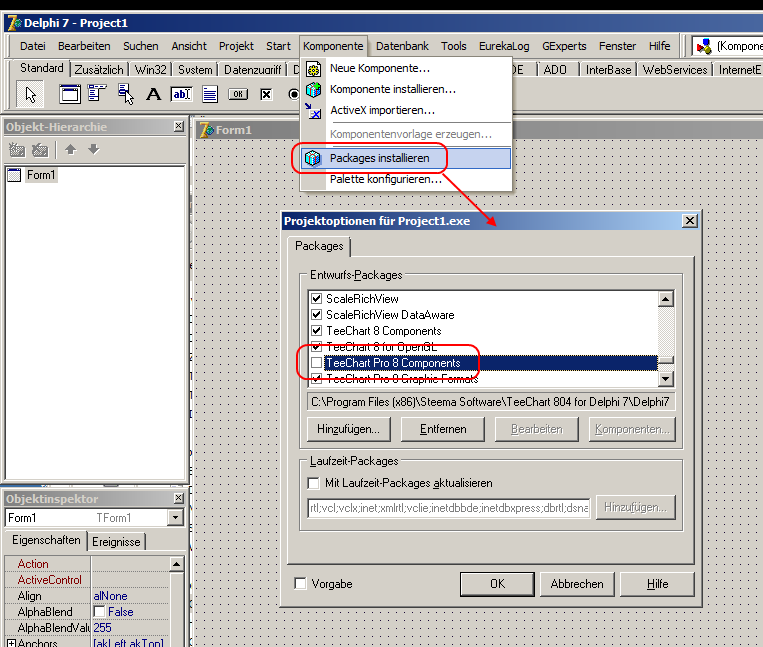The width and height of the screenshot is (763, 647).
Task: Click the Packages installieren cube icon
Action: click(313, 159)
